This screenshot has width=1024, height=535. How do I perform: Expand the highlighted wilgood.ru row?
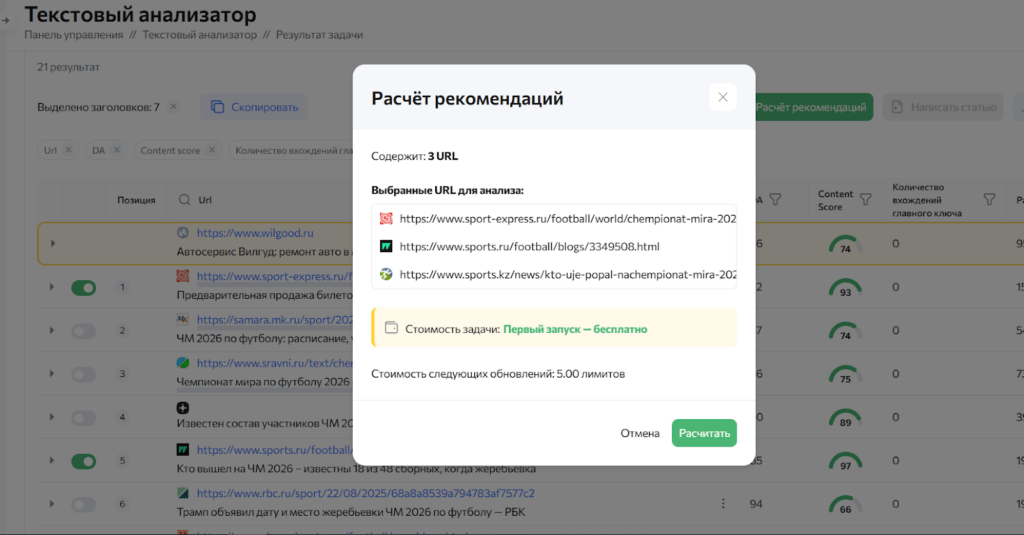click(x=52, y=243)
